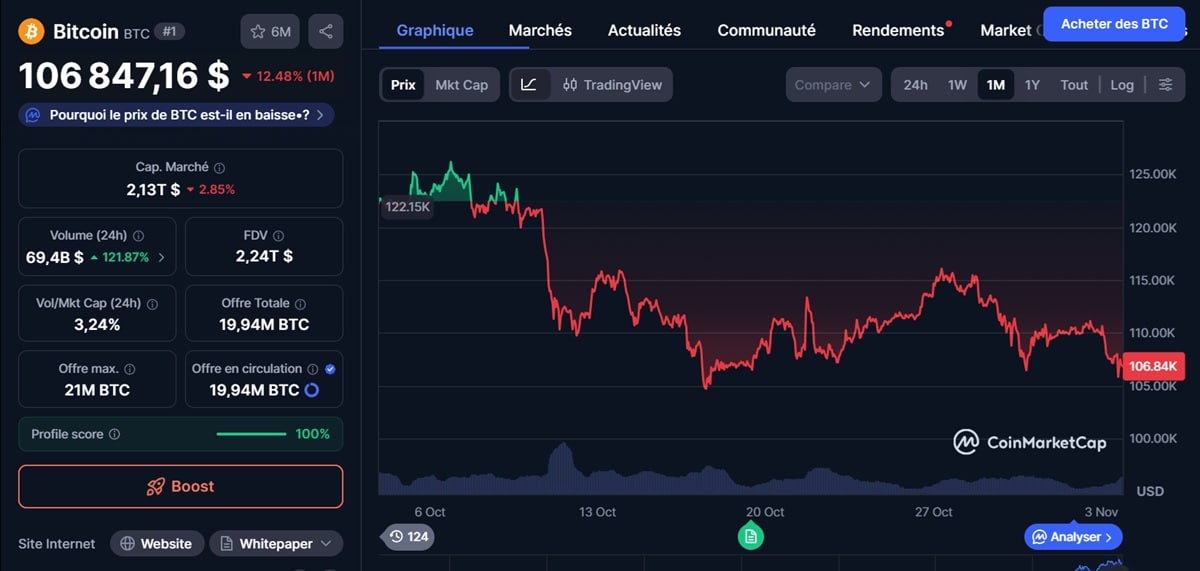1200x571 pixels.
Task: Expand the Whitepaper dropdown
Action: click(x=277, y=544)
